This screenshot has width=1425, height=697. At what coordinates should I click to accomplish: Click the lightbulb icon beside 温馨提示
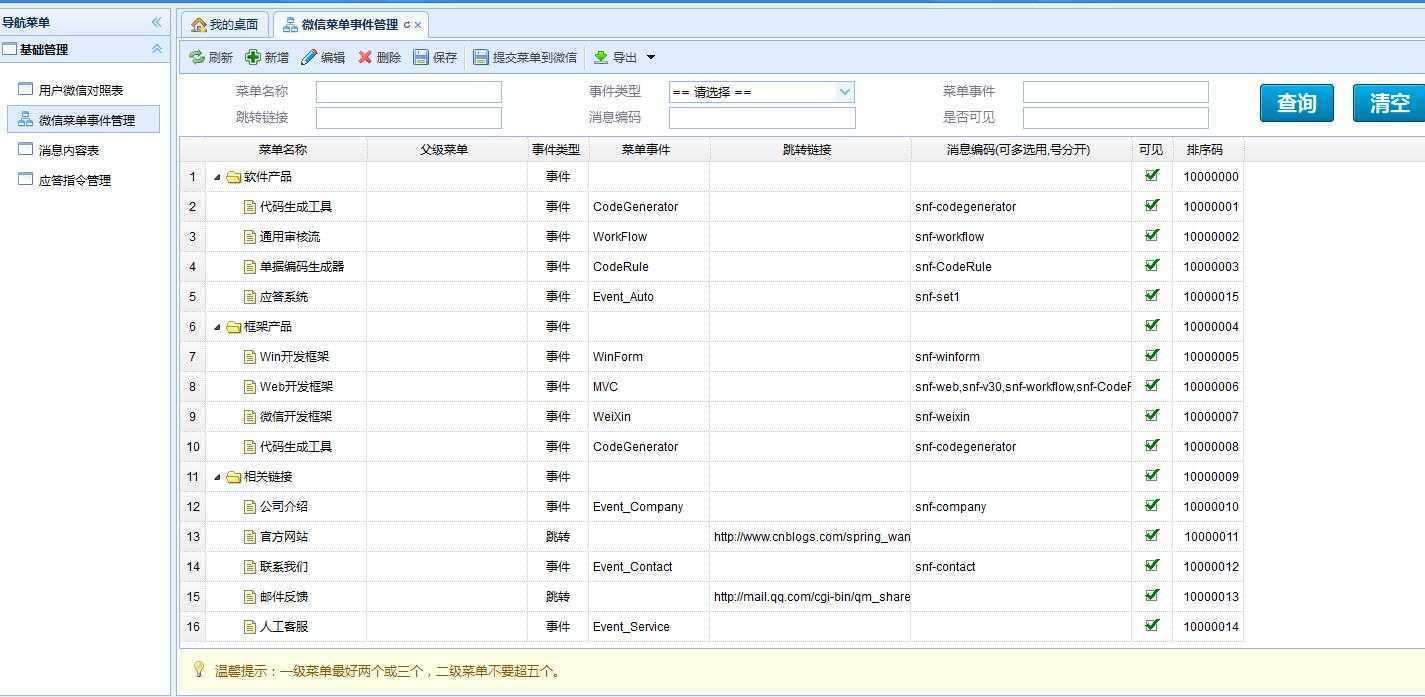point(198,669)
